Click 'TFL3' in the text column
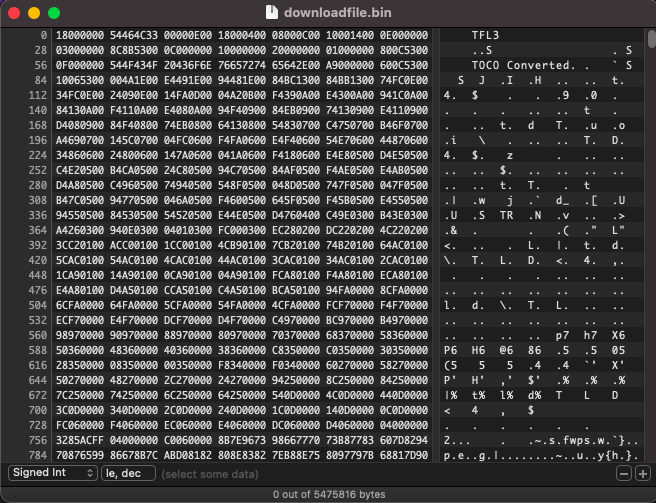656x503 pixels. [485, 35]
